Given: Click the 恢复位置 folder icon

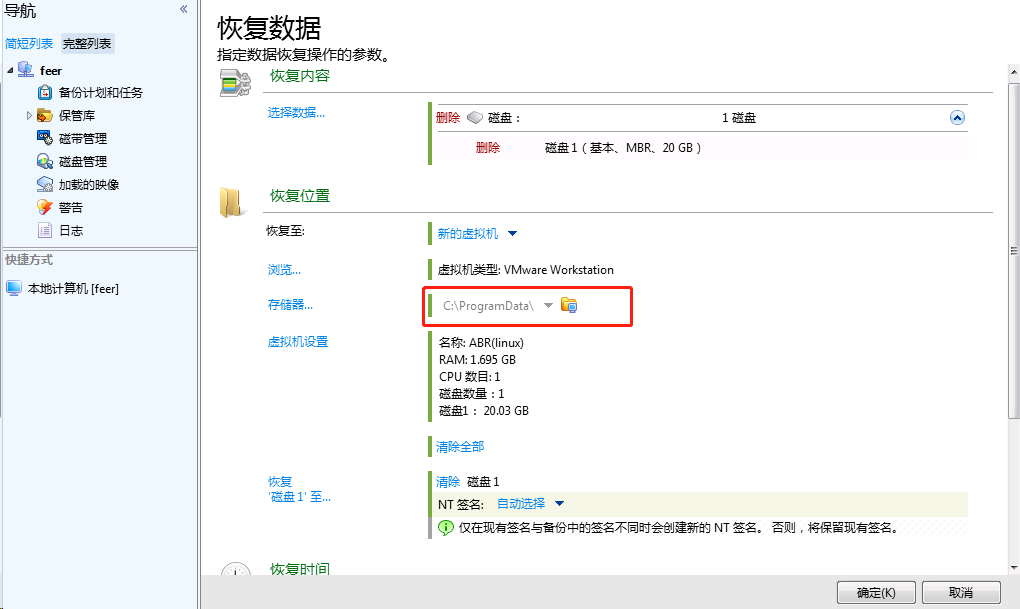Looking at the screenshot, I should click(234, 200).
